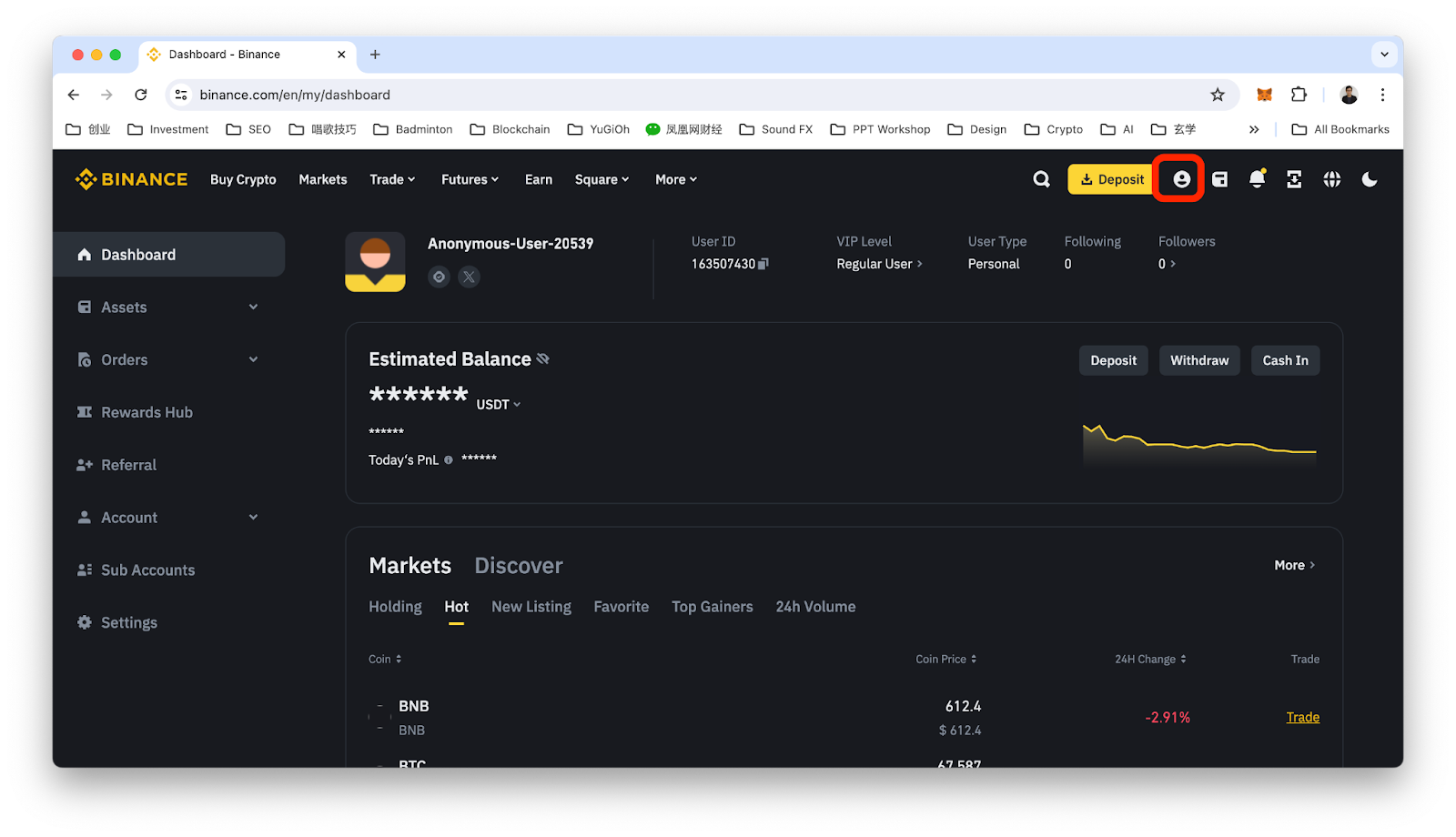Image resolution: width=1456 pixels, height=837 pixels.
Task: Open a new browser tab
Action: pyautogui.click(x=375, y=55)
